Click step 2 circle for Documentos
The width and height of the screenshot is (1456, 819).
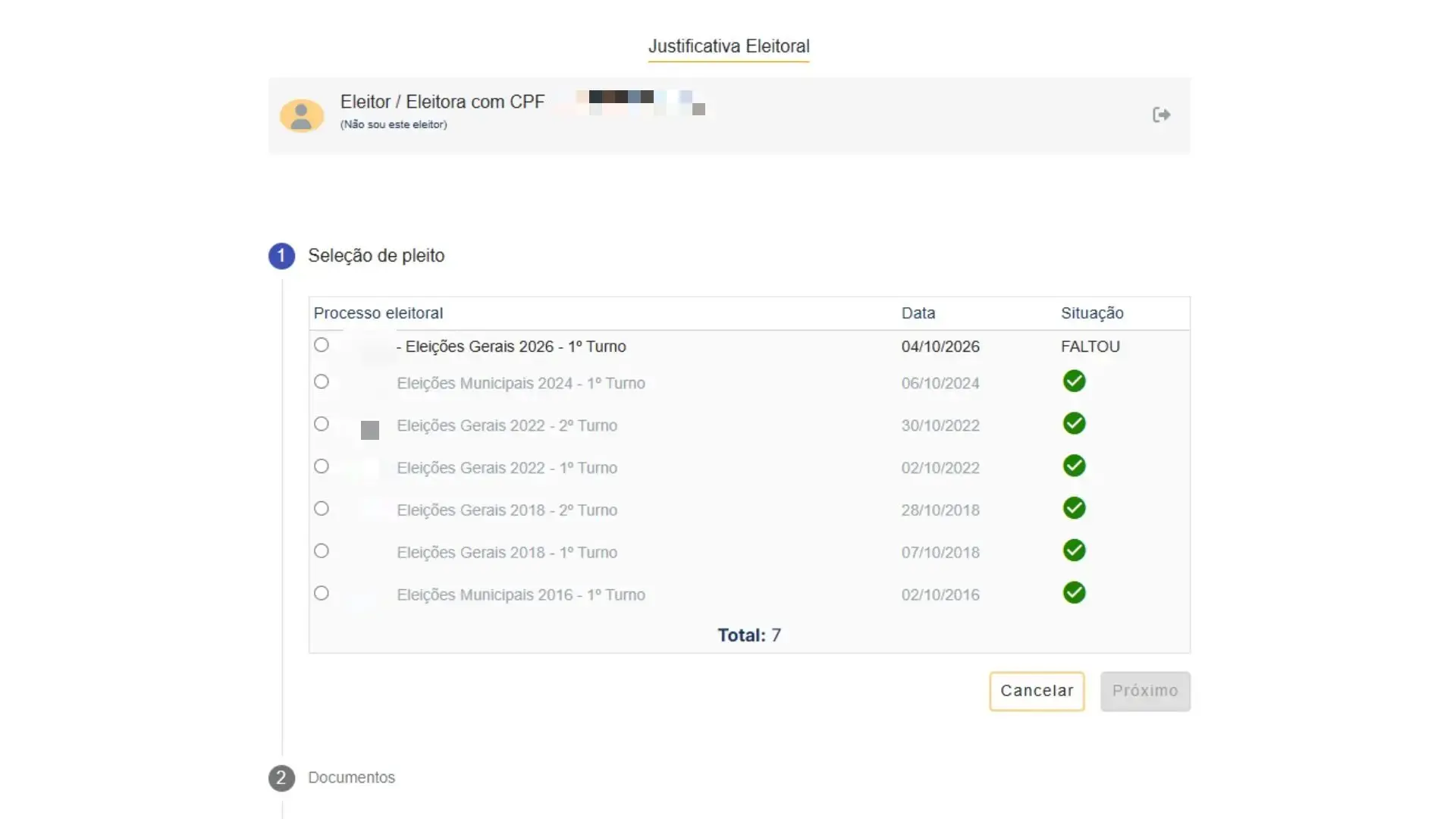pos(281,777)
